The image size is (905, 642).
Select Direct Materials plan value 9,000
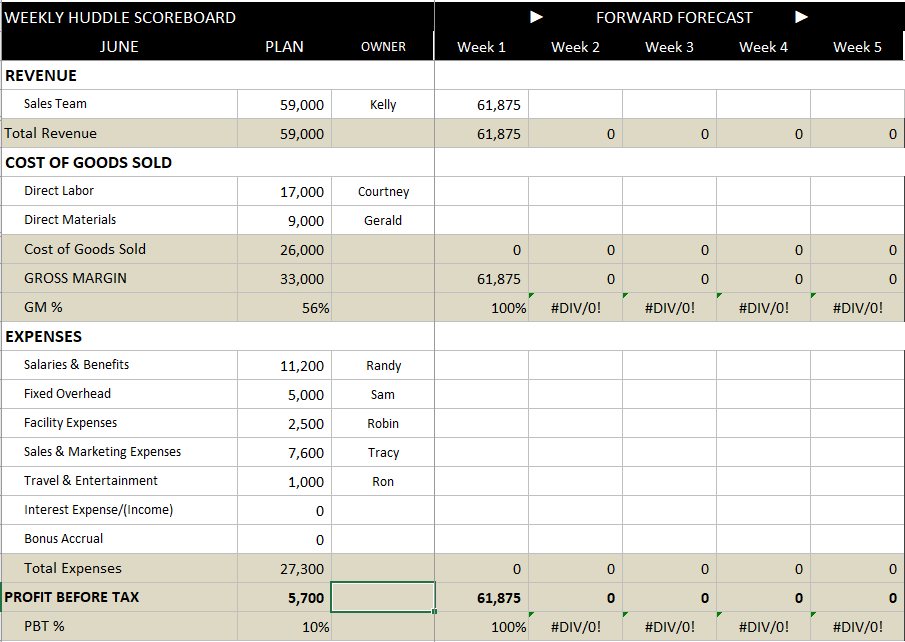pyautogui.click(x=284, y=221)
